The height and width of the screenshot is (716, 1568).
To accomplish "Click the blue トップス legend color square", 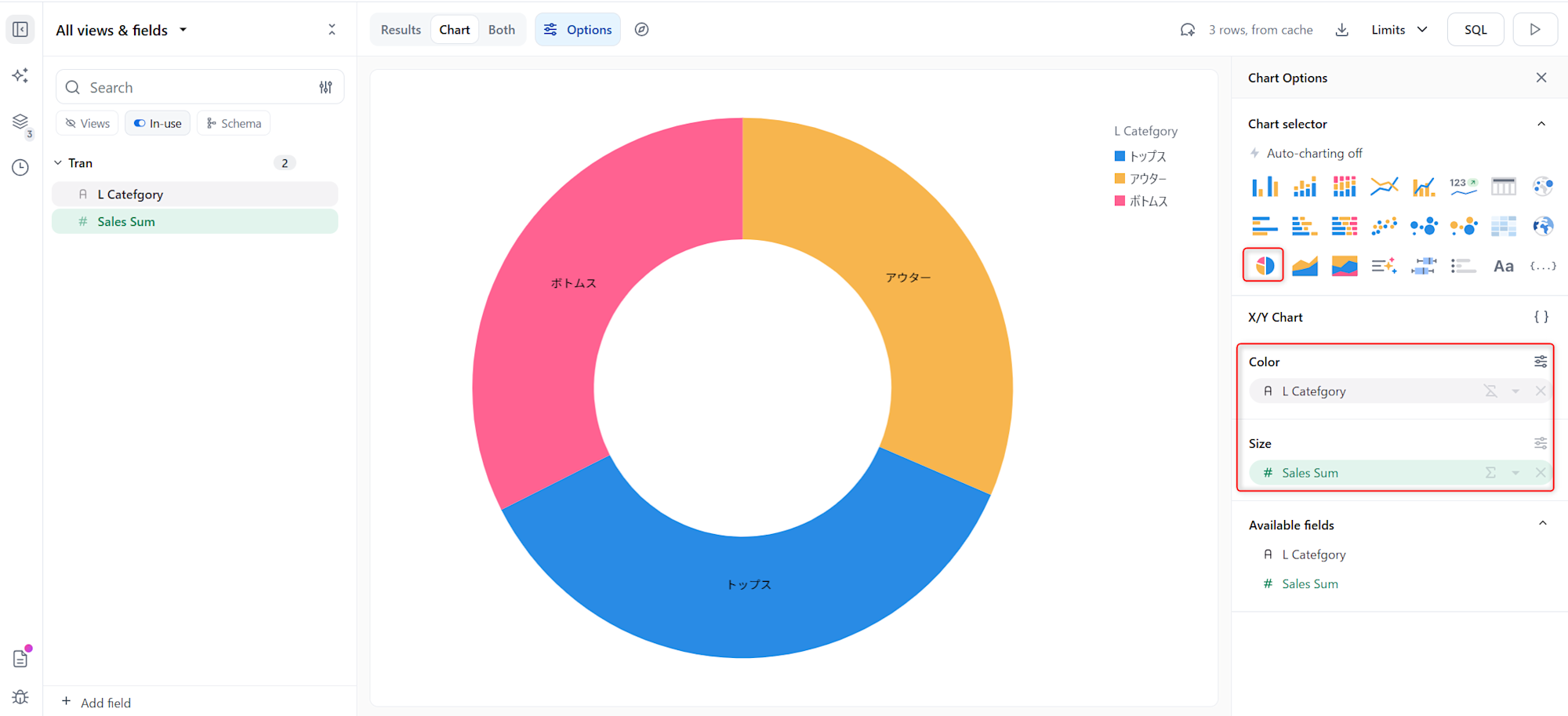I will click(x=1120, y=156).
